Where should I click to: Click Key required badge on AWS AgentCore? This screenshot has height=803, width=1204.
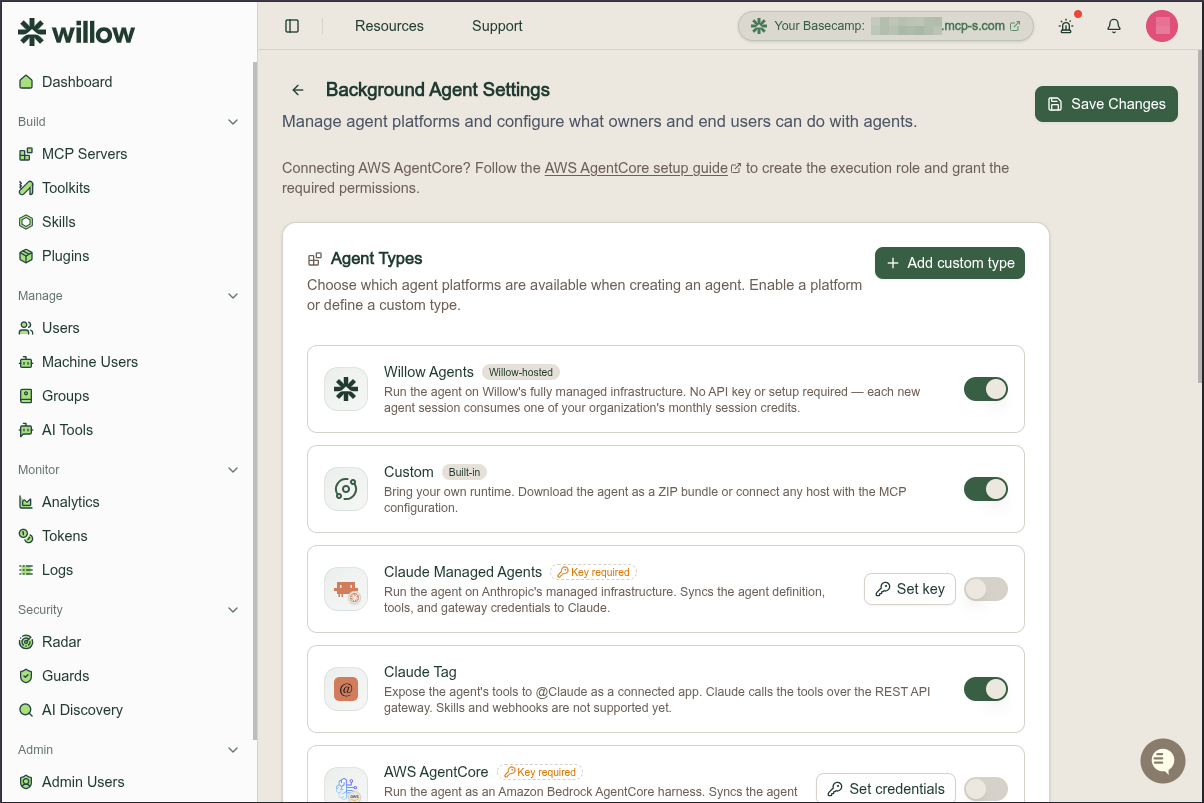point(540,772)
